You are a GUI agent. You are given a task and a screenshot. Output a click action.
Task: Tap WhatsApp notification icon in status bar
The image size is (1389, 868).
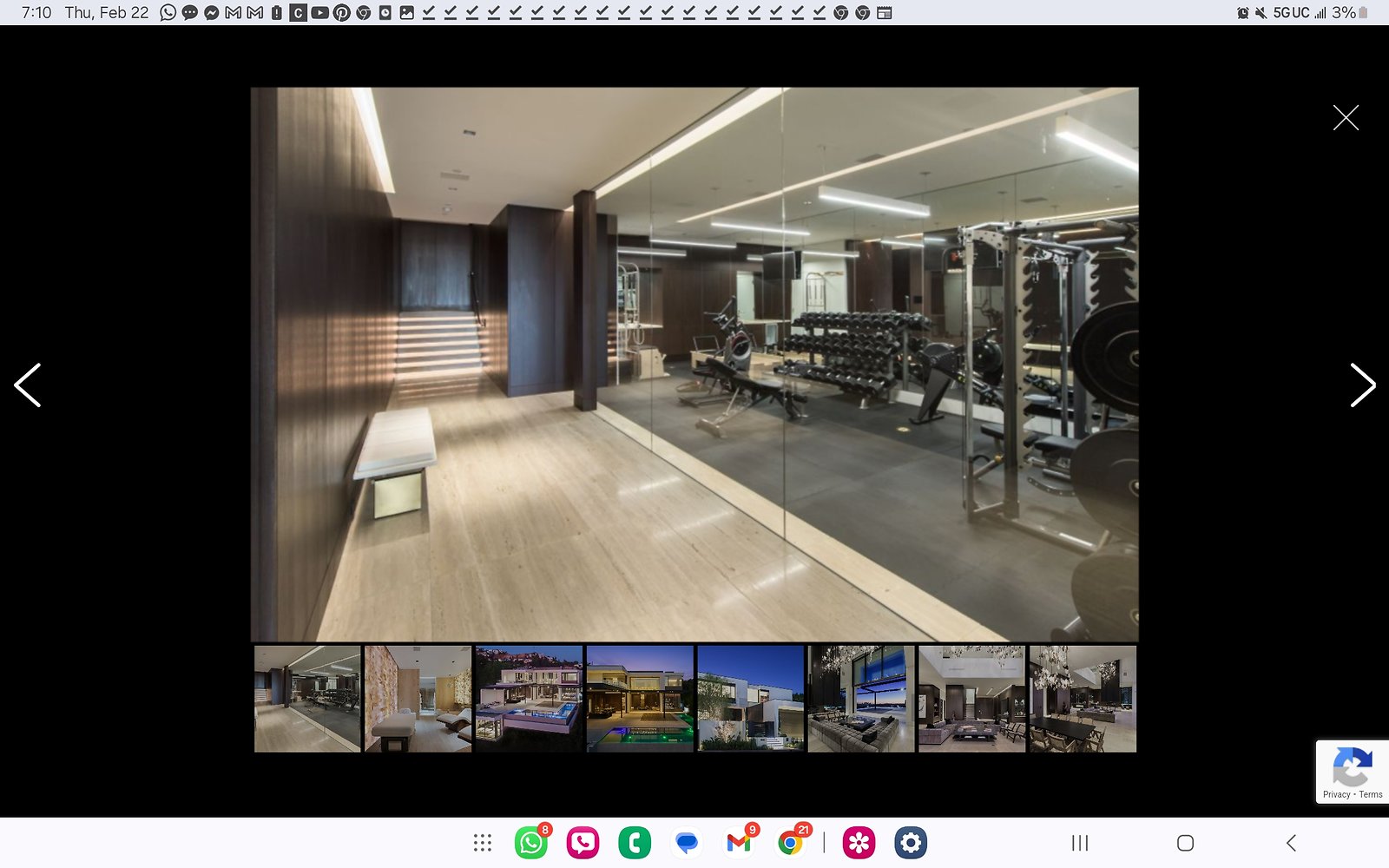tap(168, 12)
